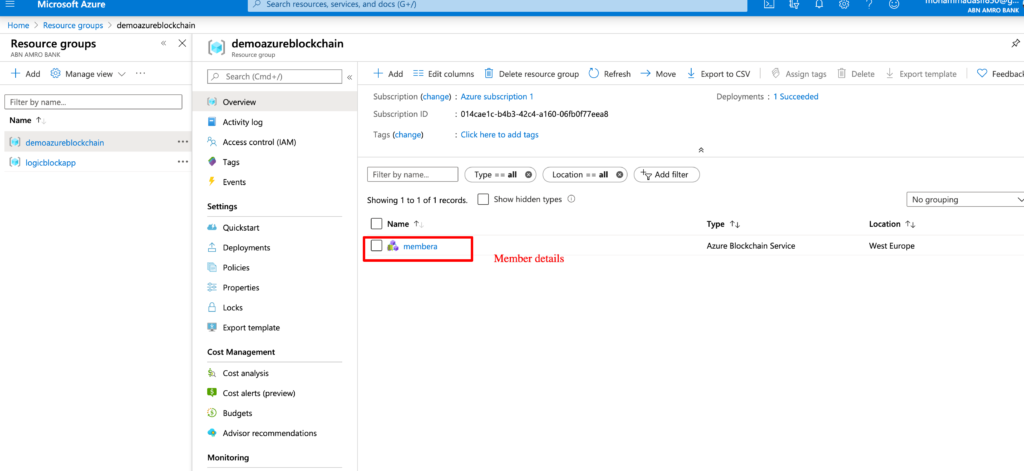Sort resources by Type column
Image resolution: width=1024 pixels, height=471 pixels.
pyautogui.click(x=723, y=224)
